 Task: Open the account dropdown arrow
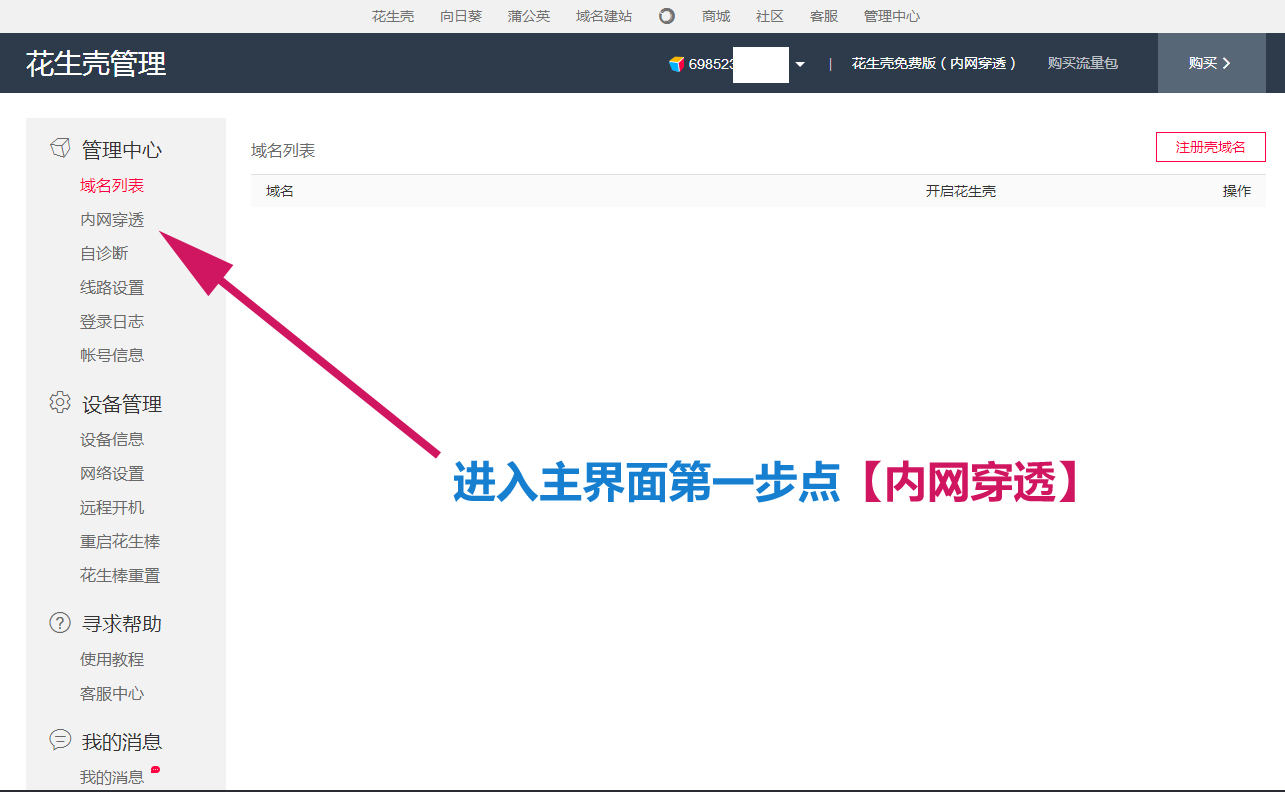(800, 64)
